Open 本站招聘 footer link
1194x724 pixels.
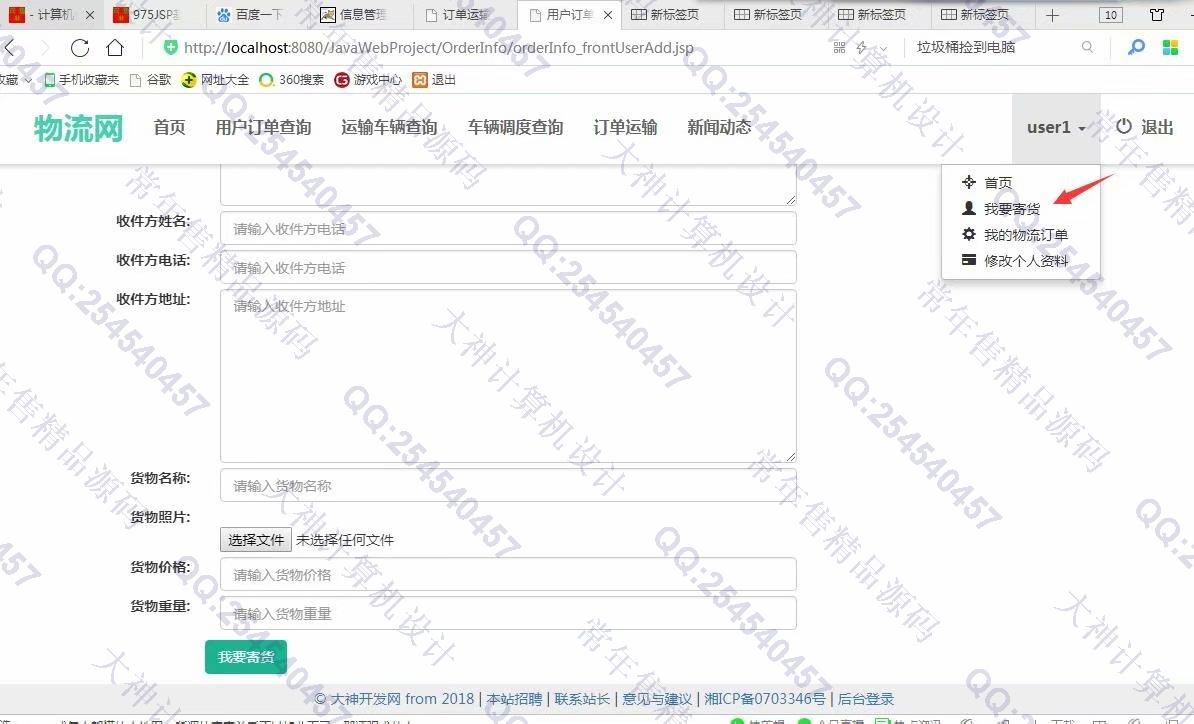click(x=515, y=699)
